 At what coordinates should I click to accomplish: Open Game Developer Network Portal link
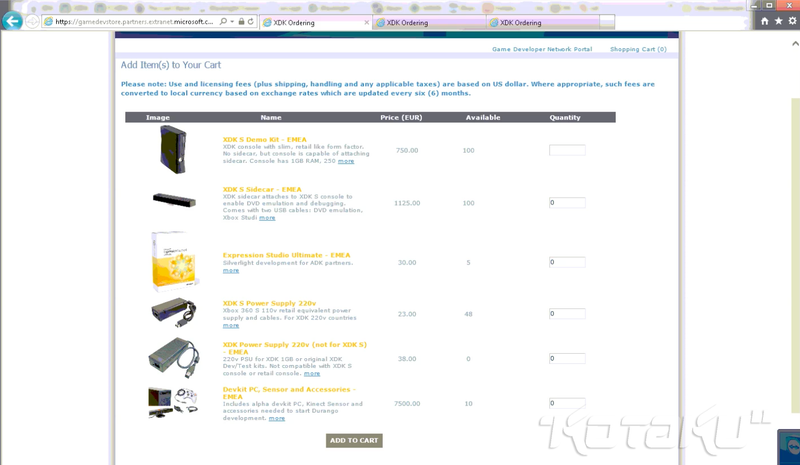[x=542, y=49]
